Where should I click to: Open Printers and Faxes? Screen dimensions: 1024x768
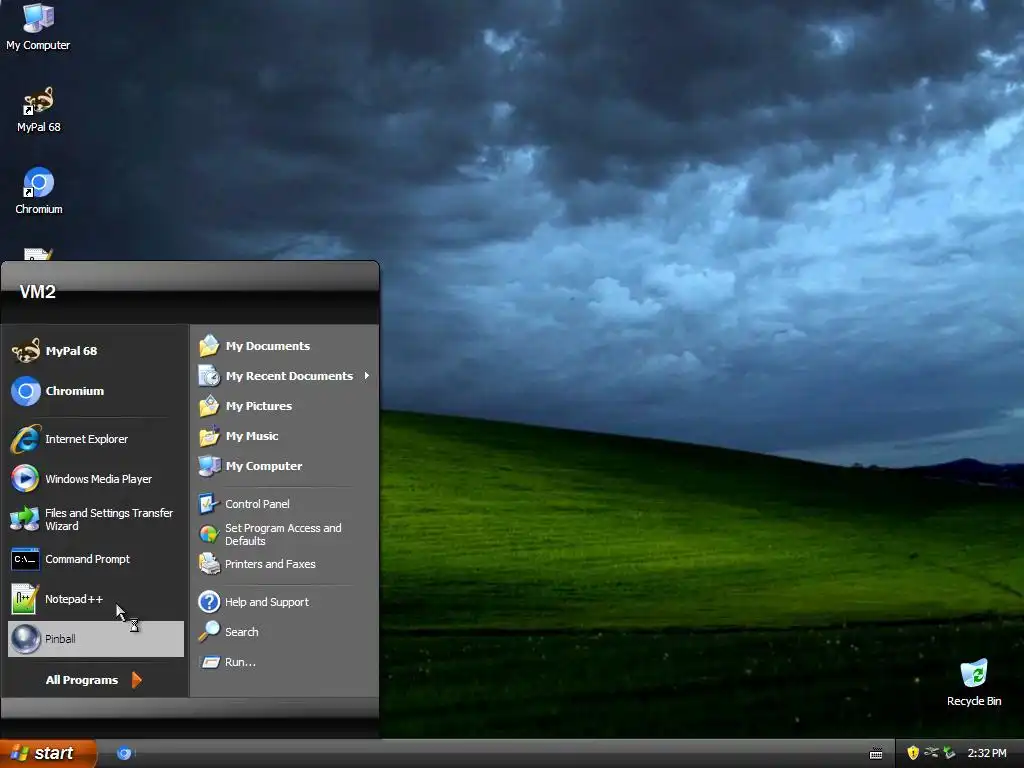(284, 564)
